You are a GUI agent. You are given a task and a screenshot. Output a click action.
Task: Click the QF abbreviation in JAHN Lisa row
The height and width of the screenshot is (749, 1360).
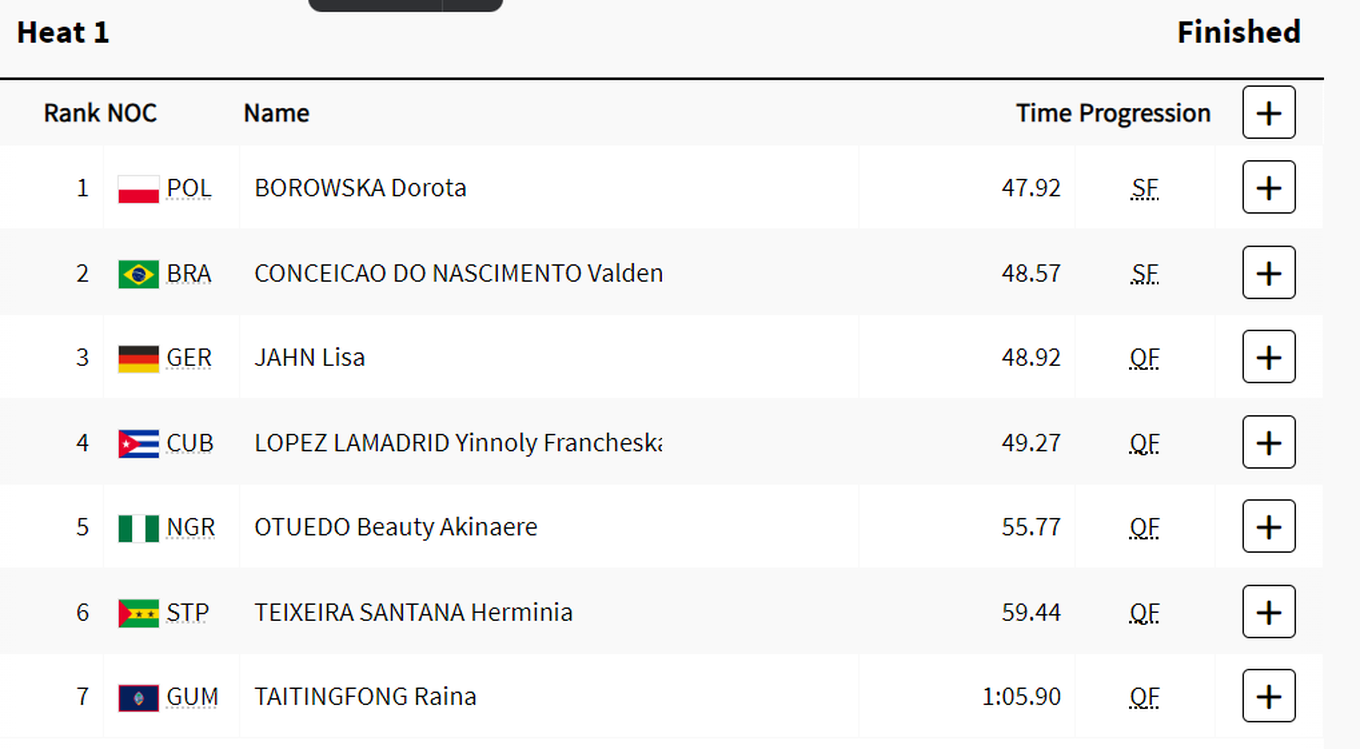click(1145, 358)
